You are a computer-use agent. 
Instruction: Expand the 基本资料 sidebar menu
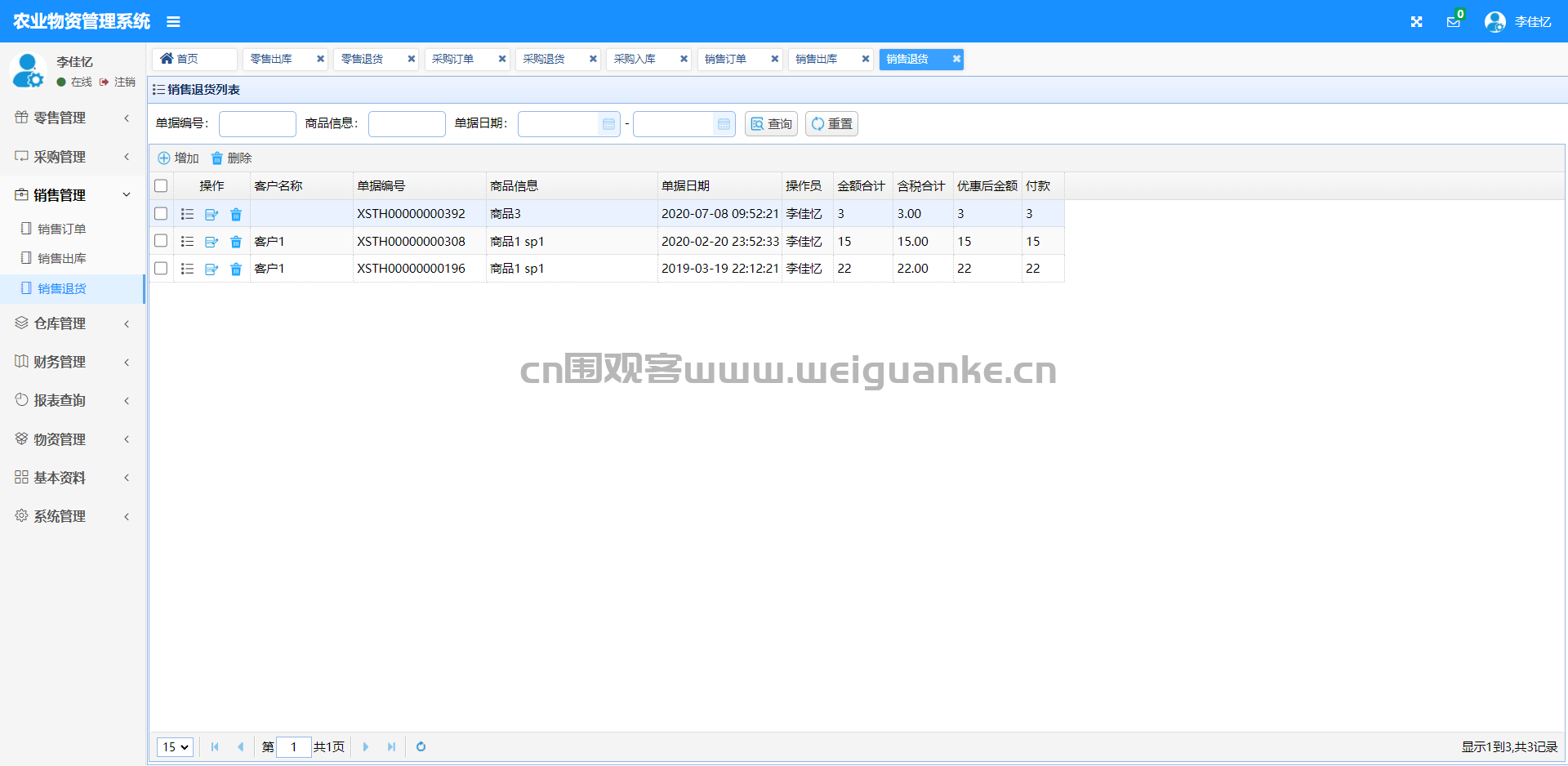coord(73,478)
